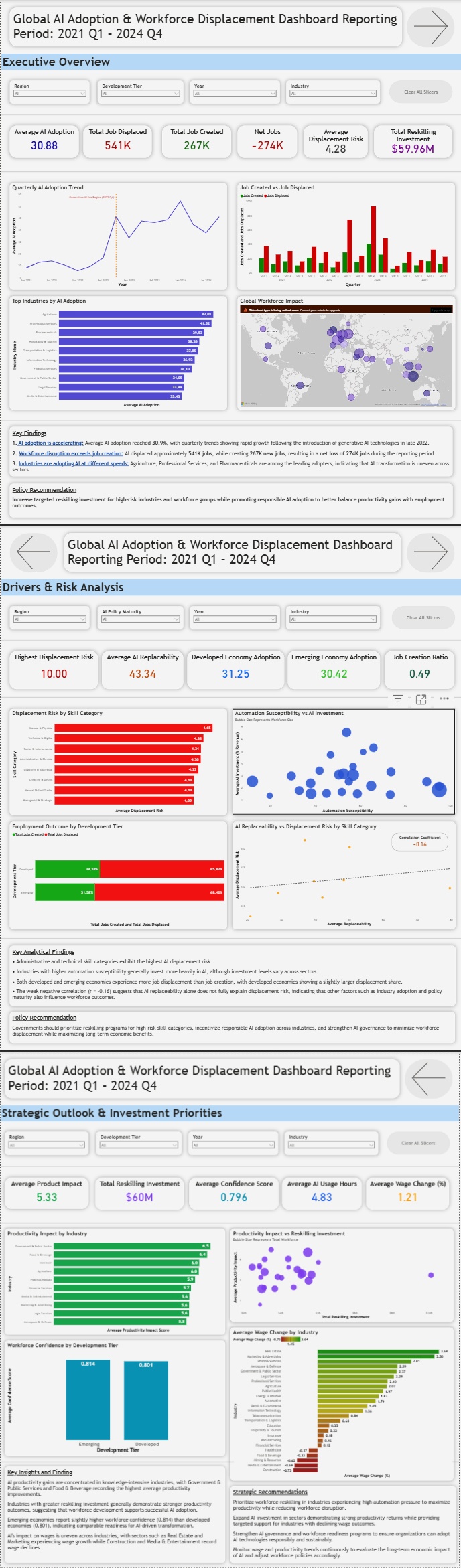Clear All Slicers on Strategic Outlook page
The width and height of the screenshot is (461, 1568).
tap(418, 1143)
